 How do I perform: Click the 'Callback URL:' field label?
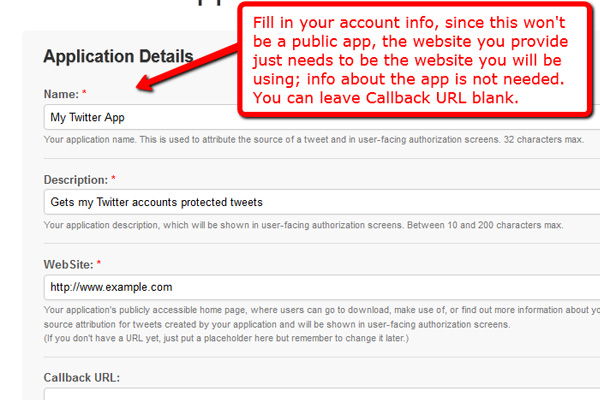[82, 378]
